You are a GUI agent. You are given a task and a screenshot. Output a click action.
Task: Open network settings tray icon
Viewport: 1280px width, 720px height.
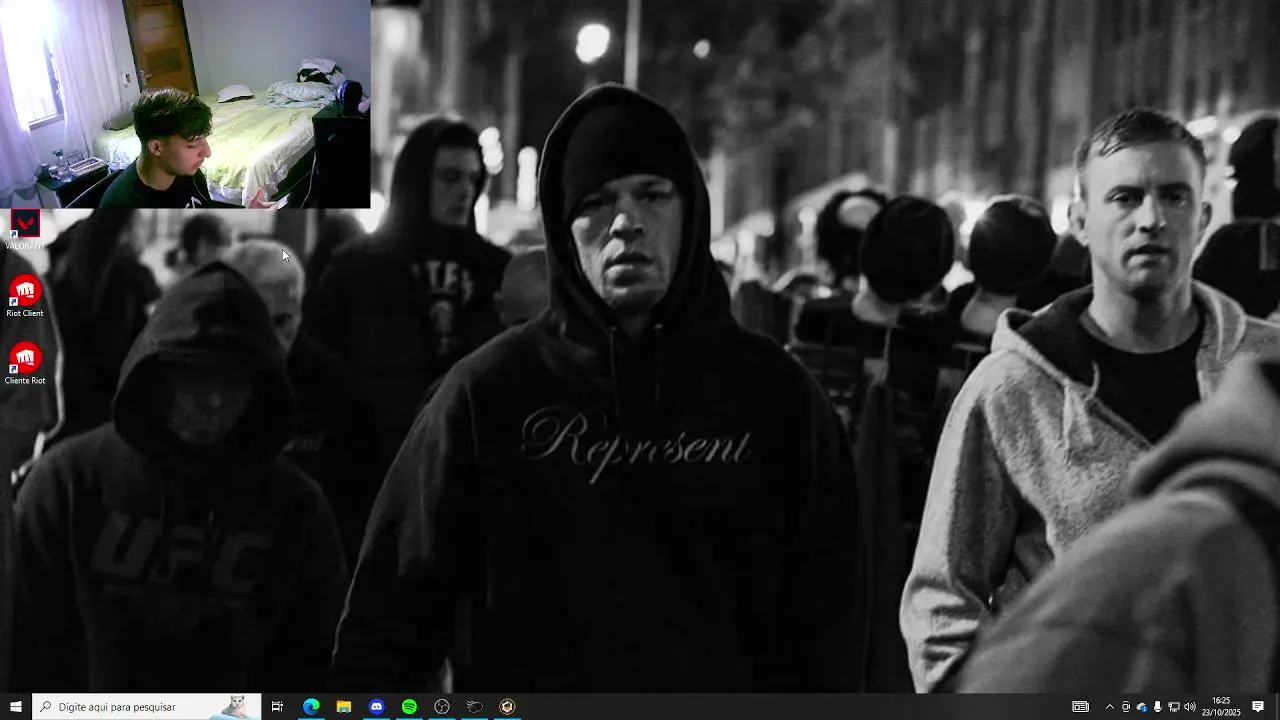pos(1173,707)
